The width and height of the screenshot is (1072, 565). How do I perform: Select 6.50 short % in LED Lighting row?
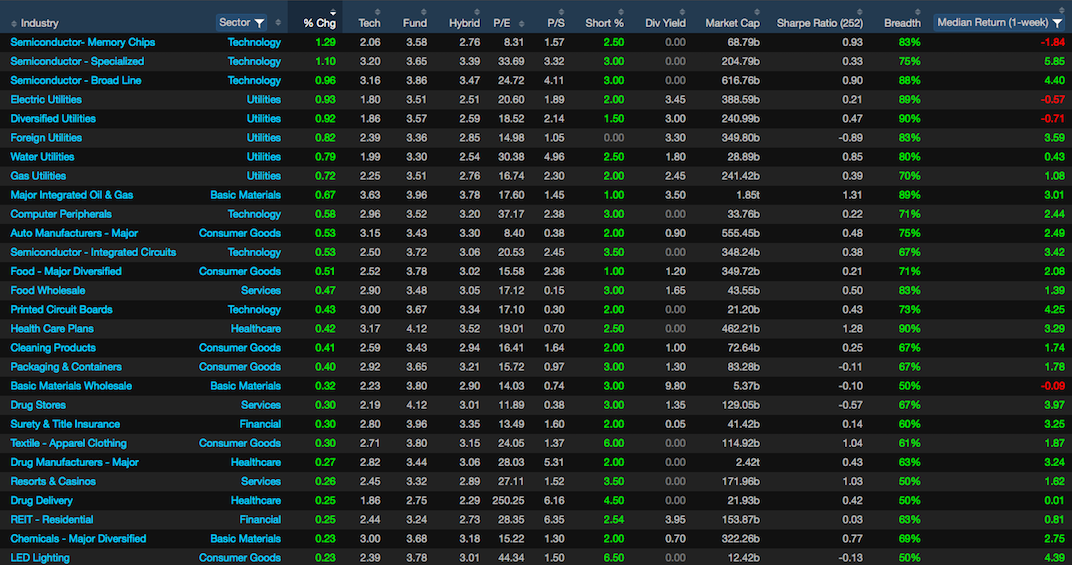(x=613, y=559)
